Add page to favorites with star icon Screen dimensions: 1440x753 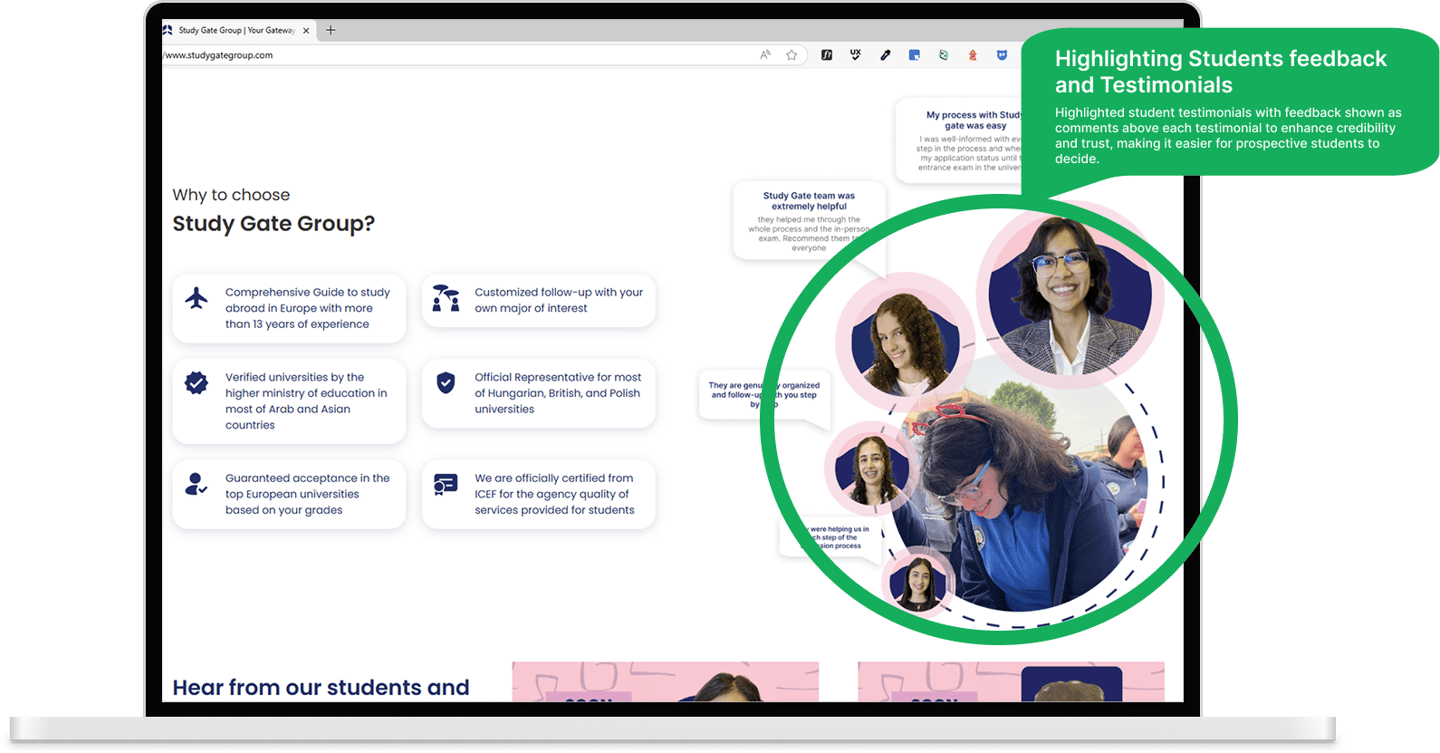coord(792,55)
